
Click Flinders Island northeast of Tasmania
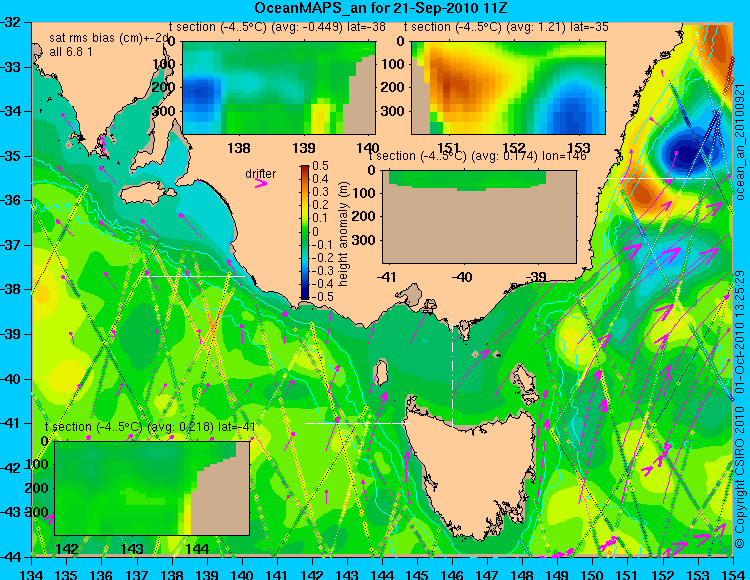[525, 381]
